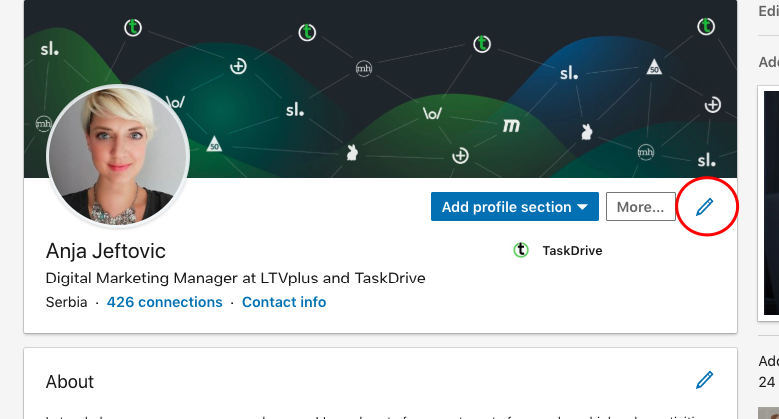Open the 426 connections link
The image size is (779, 419).
[164, 302]
